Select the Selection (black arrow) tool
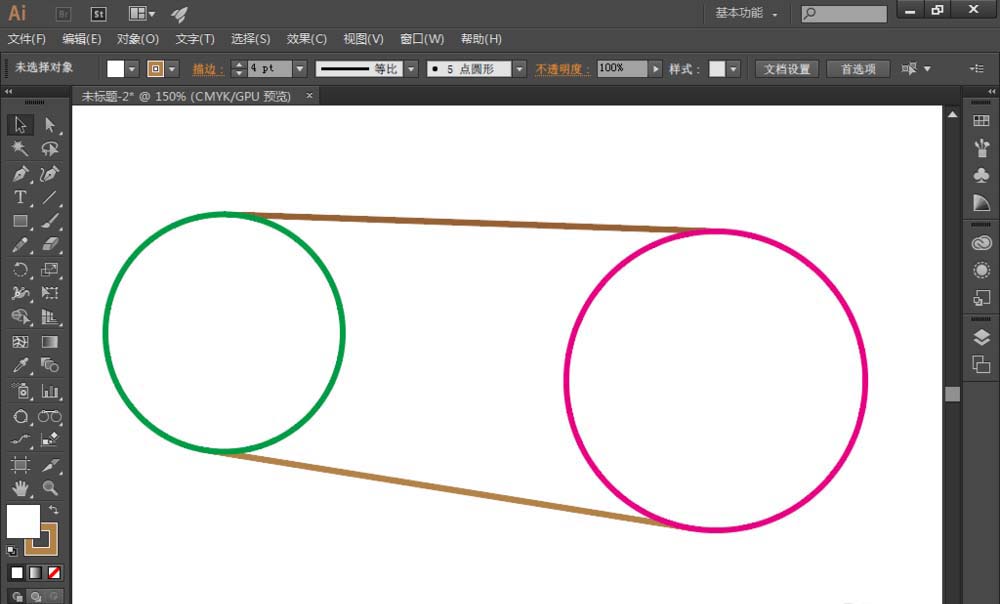The height and width of the screenshot is (604, 1000). pyautogui.click(x=20, y=124)
